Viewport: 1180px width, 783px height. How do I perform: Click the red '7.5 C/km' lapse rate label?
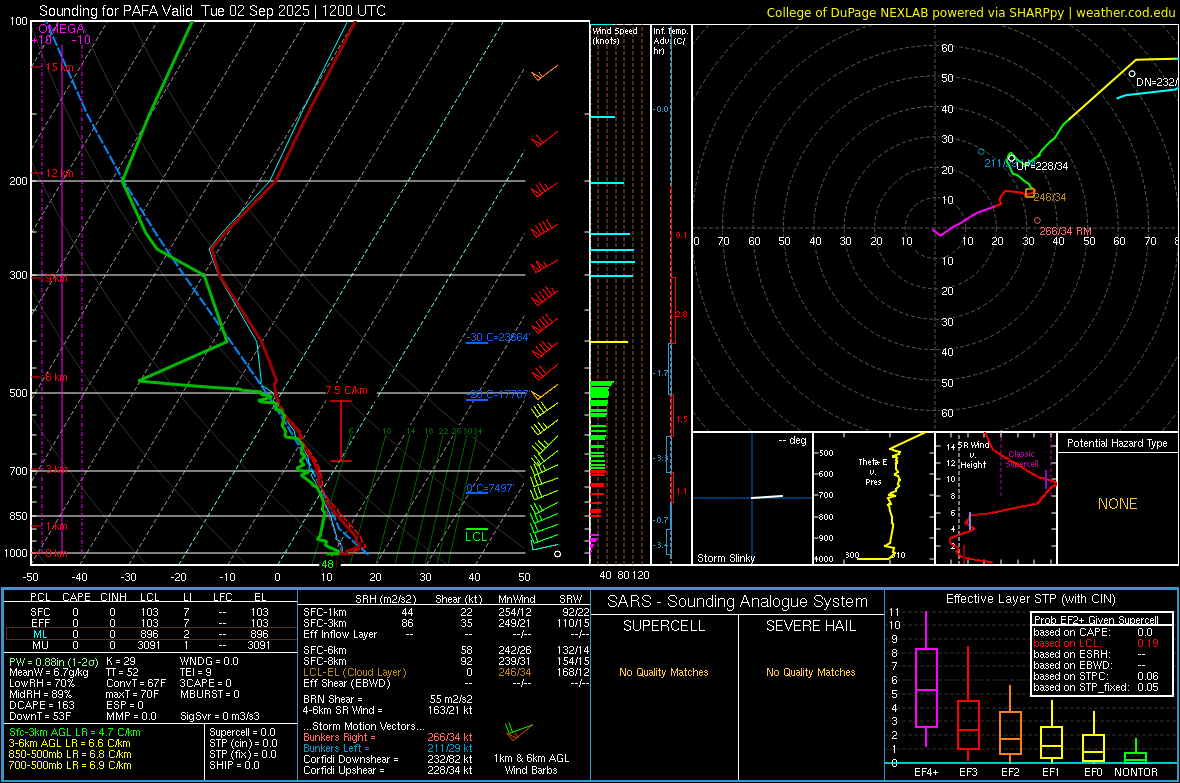[346, 390]
